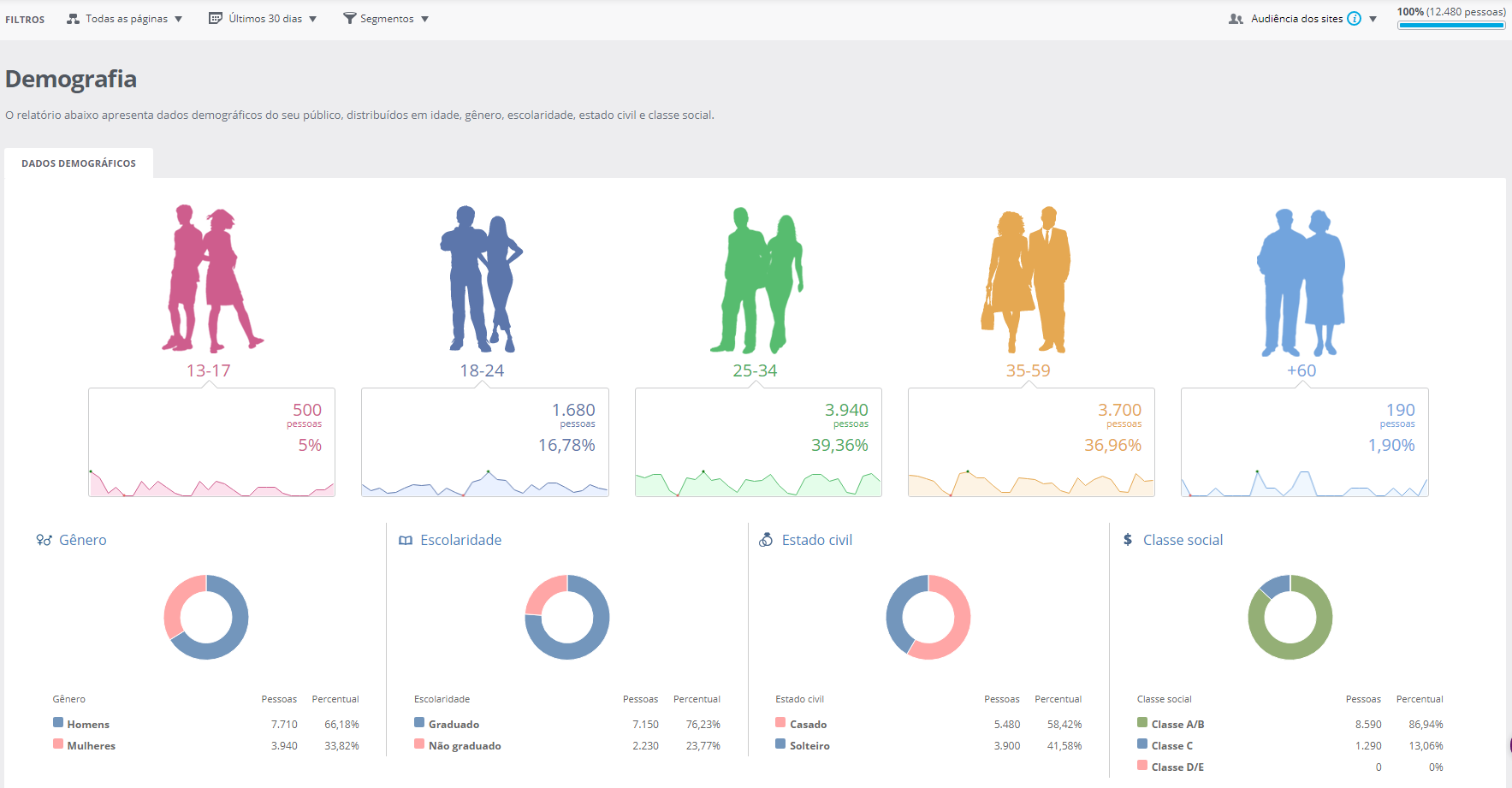
Task: Click the Classe D/E pink legend swatch
Action: [x=1142, y=766]
